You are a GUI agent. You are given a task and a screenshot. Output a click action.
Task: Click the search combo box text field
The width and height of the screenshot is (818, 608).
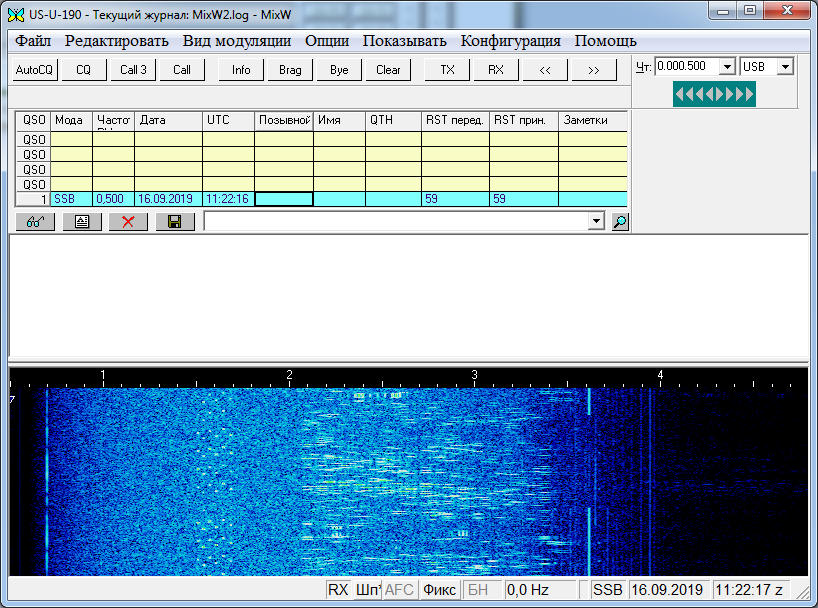[396, 221]
